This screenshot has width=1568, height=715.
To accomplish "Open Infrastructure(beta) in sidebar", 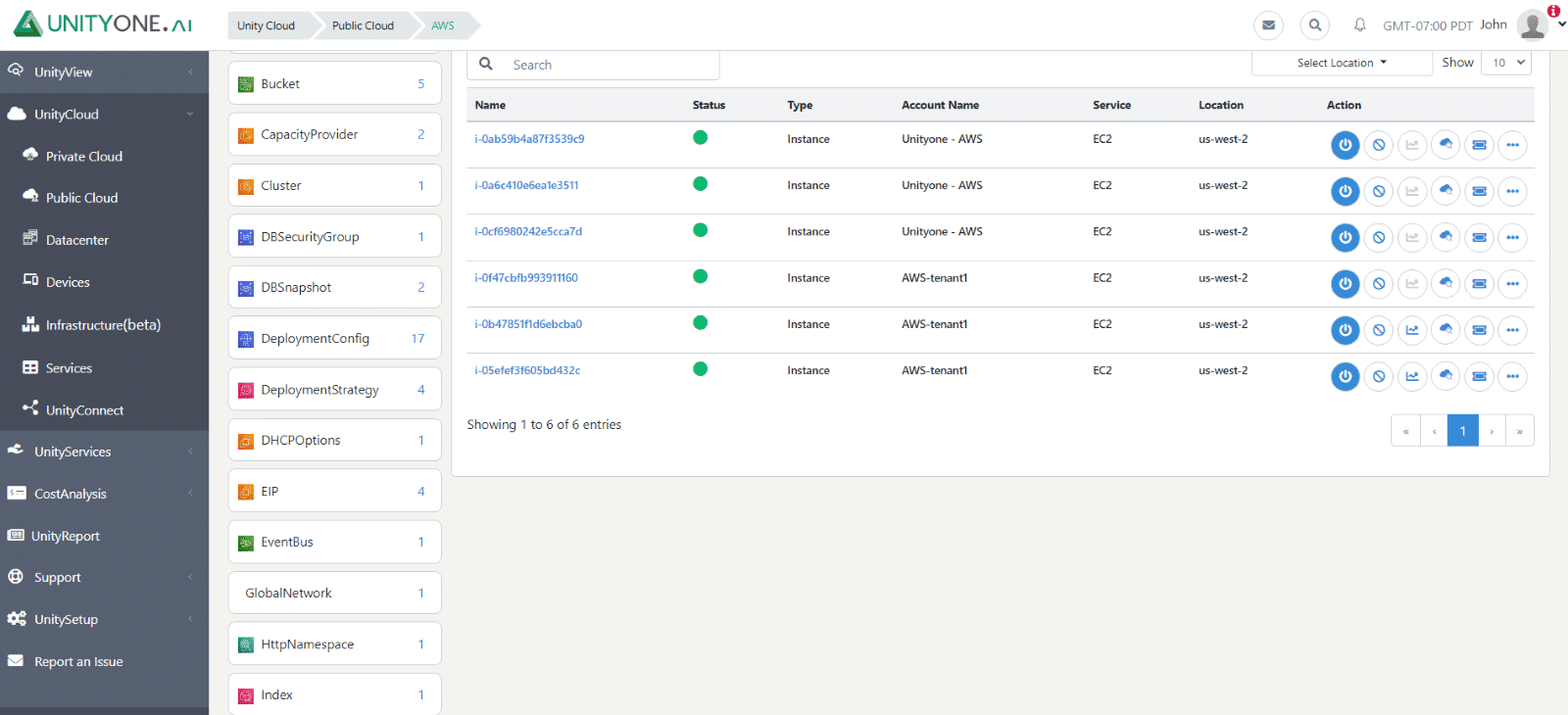I will (x=103, y=325).
